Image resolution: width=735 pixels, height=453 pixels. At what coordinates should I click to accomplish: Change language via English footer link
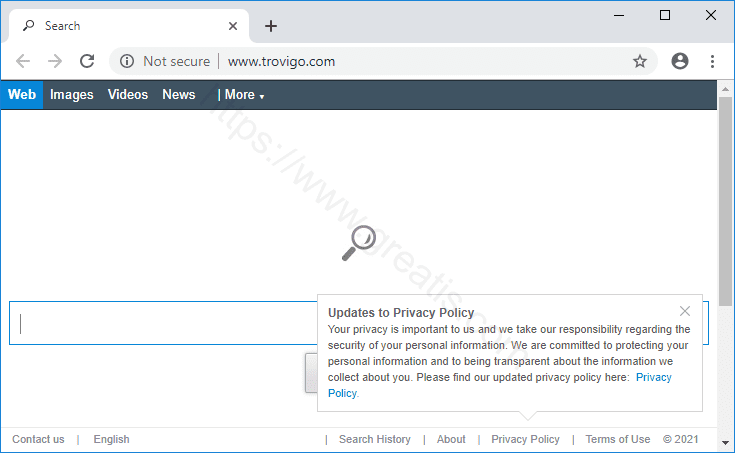tap(111, 439)
